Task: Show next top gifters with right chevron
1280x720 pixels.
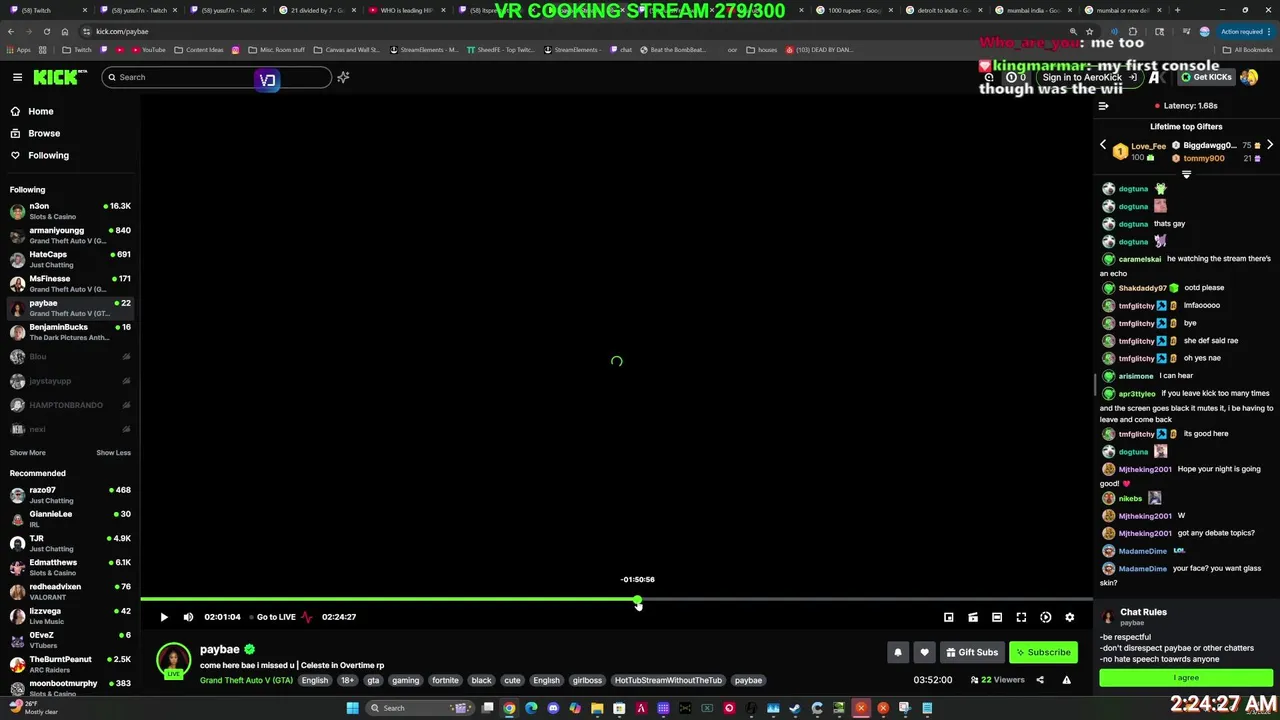Action: (1270, 145)
